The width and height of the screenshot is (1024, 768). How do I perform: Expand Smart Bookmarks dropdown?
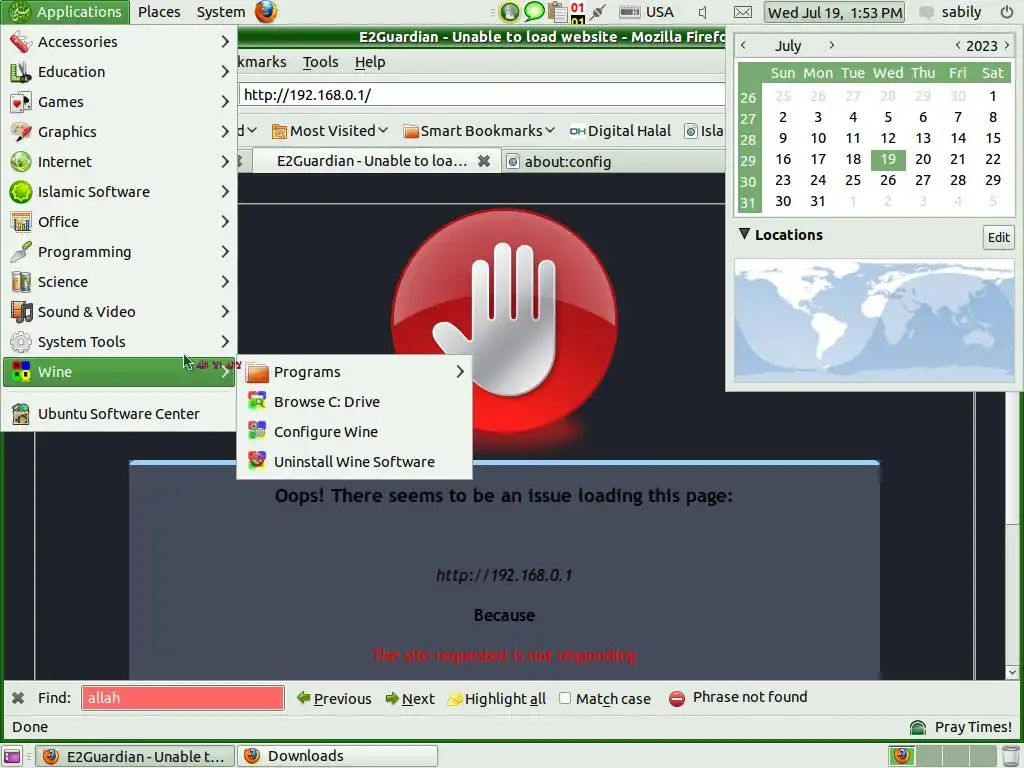479,131
